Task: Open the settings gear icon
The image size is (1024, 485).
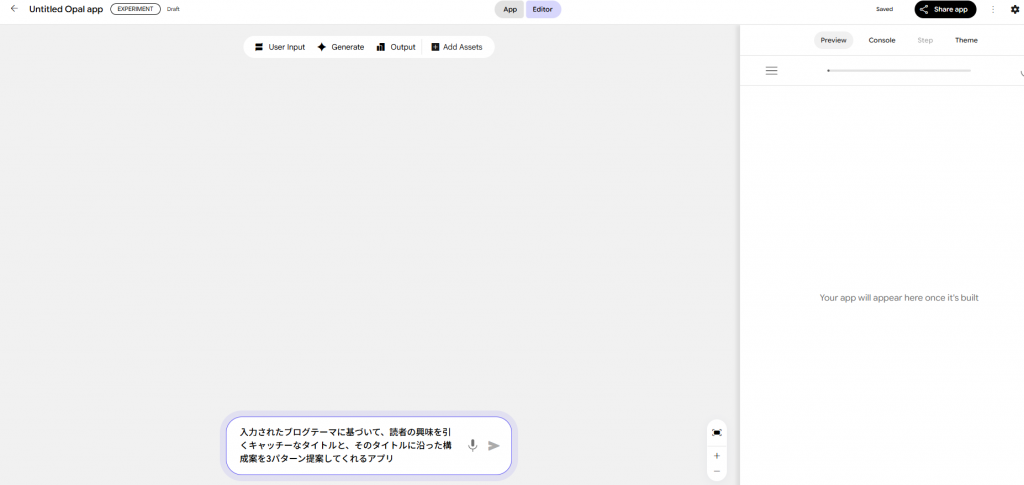Action: tap(1015, 9)
